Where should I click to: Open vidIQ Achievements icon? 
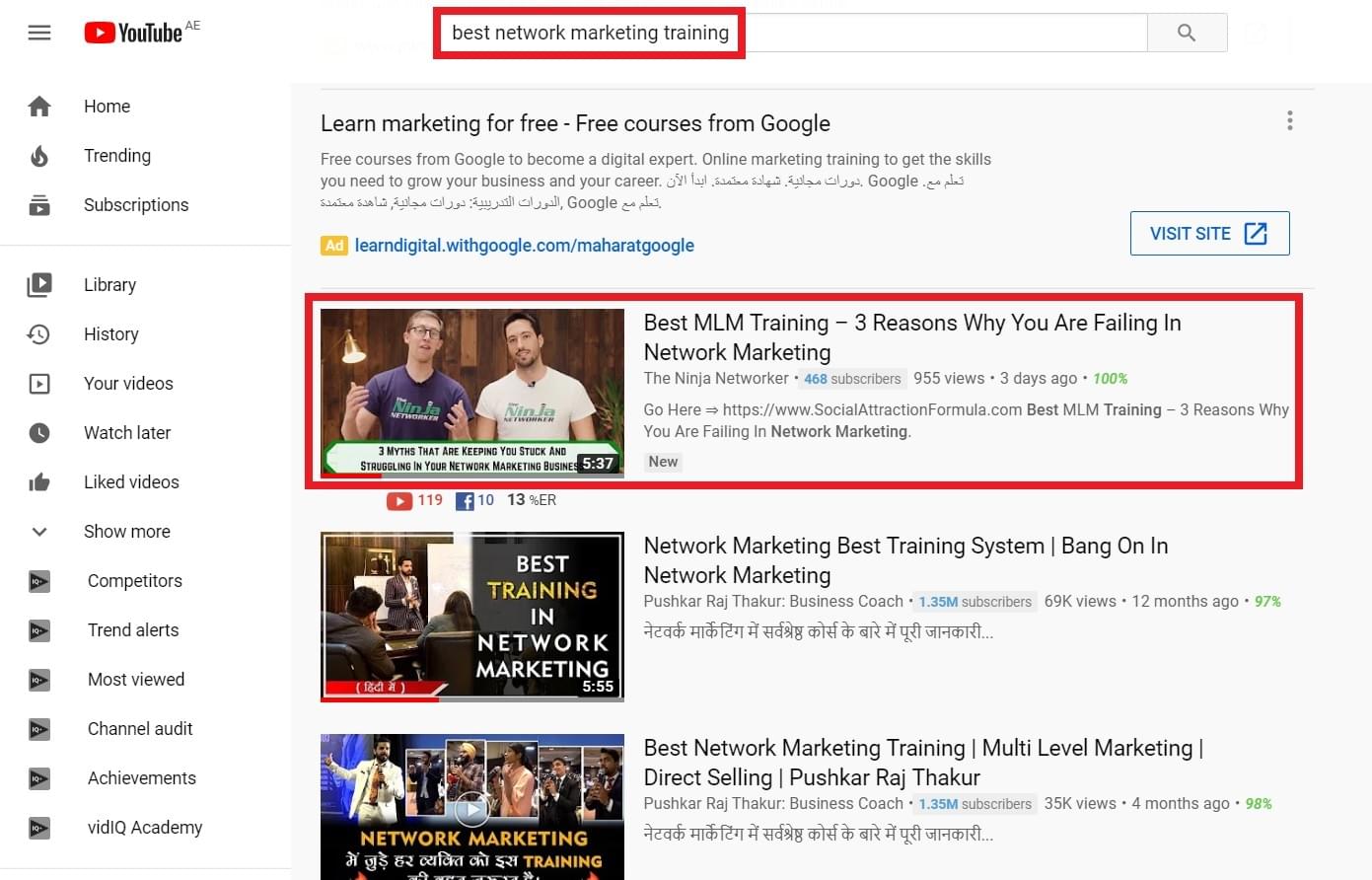(x=39, y=778)
